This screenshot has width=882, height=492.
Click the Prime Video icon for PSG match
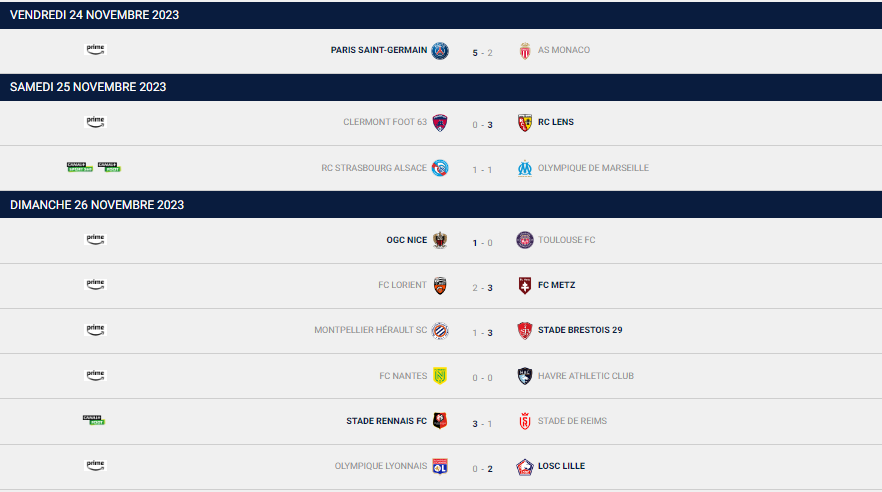(95, 49)
